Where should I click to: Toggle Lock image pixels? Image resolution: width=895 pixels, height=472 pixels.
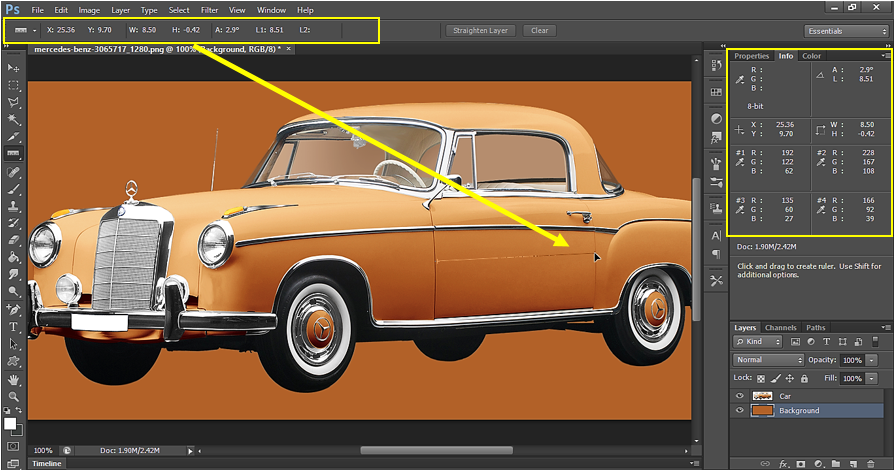775,378
